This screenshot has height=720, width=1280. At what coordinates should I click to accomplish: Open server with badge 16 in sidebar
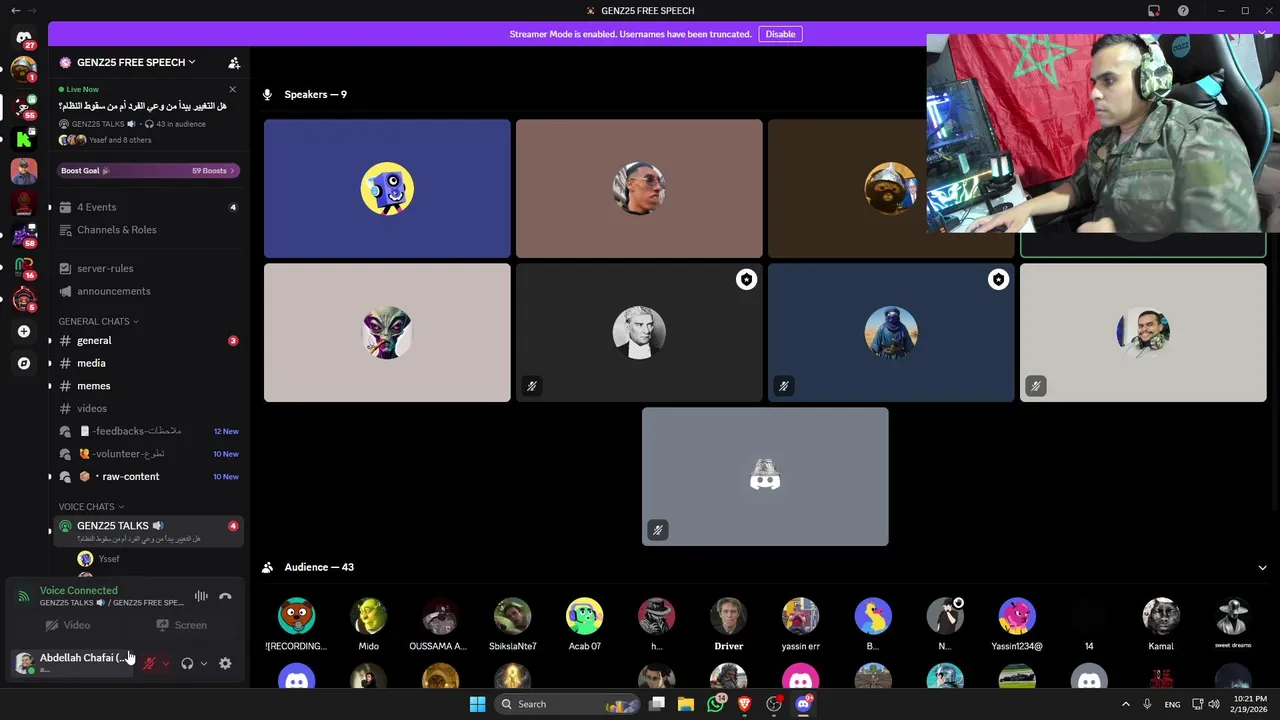(24, 267)
